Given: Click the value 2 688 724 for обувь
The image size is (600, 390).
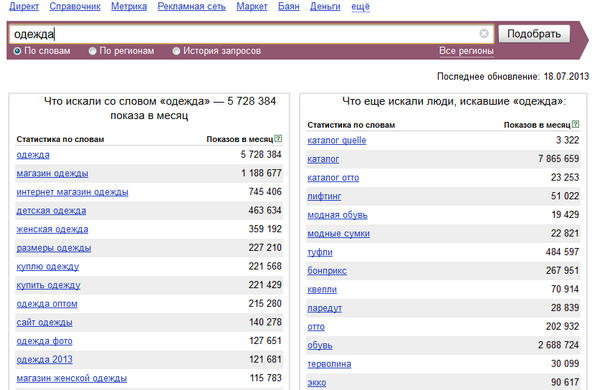Looking at the screenshot, I should [558, 345].
